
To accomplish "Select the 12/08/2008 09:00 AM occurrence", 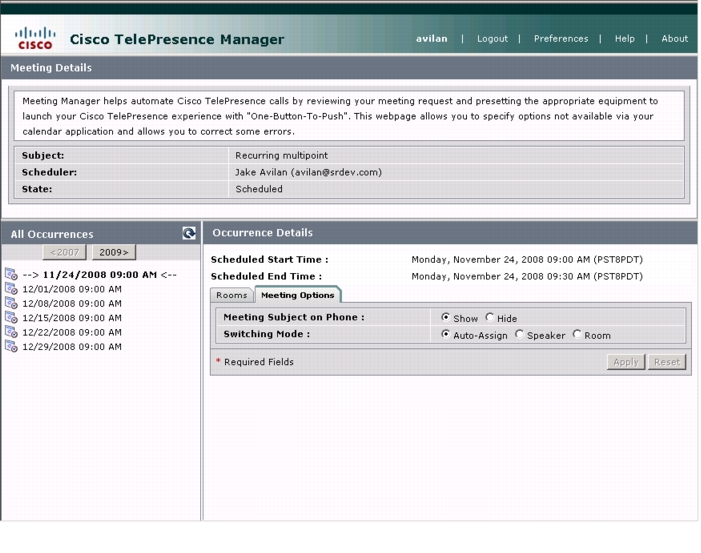I will point(72,304).
